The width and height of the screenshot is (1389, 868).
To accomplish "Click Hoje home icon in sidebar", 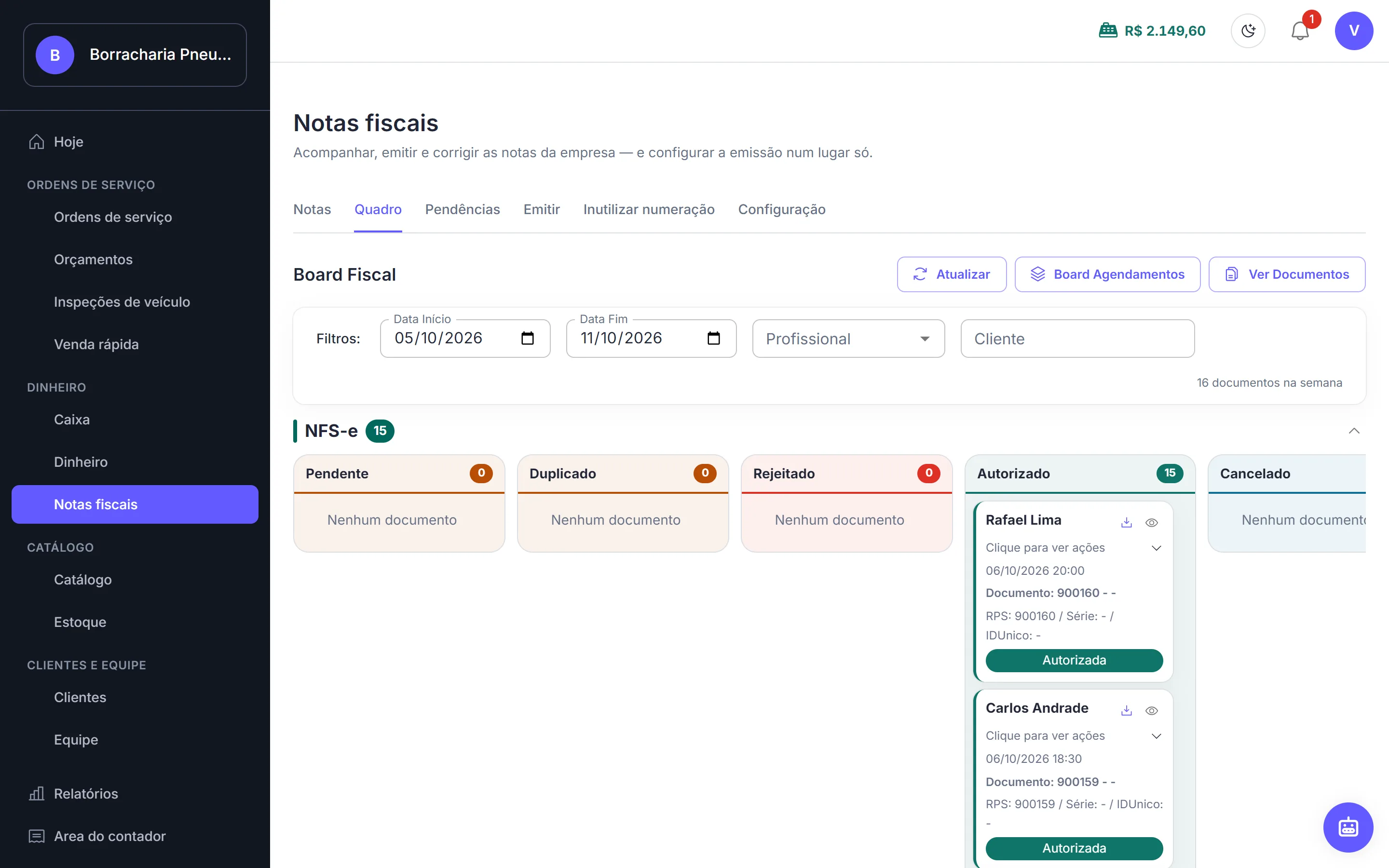I will point(37,141).
